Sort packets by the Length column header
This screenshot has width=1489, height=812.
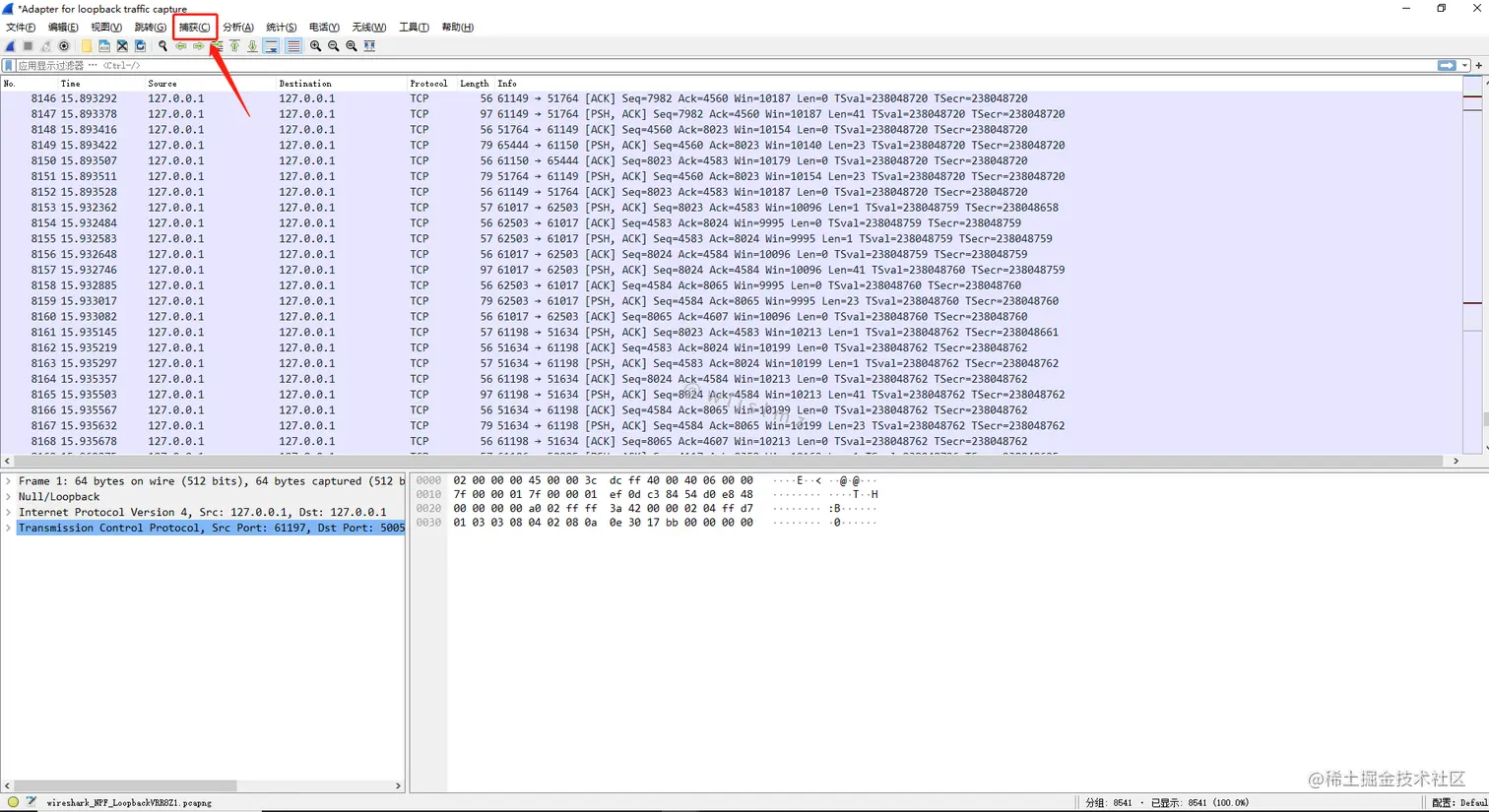pyautogui.click(x=475, y=84)
